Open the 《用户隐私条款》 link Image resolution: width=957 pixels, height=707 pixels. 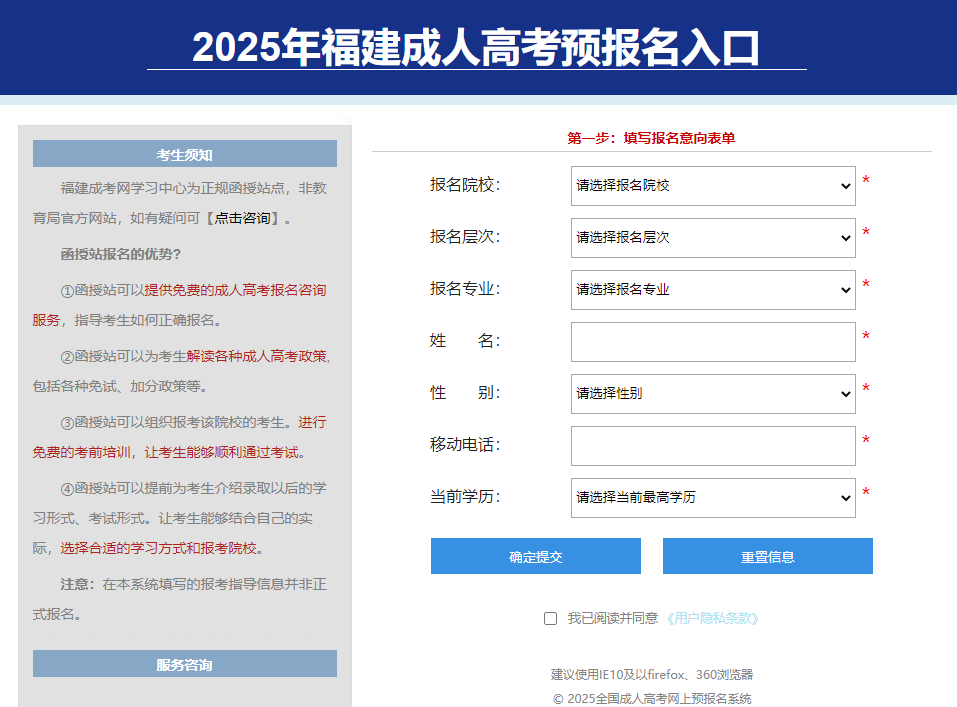[712, 619]
